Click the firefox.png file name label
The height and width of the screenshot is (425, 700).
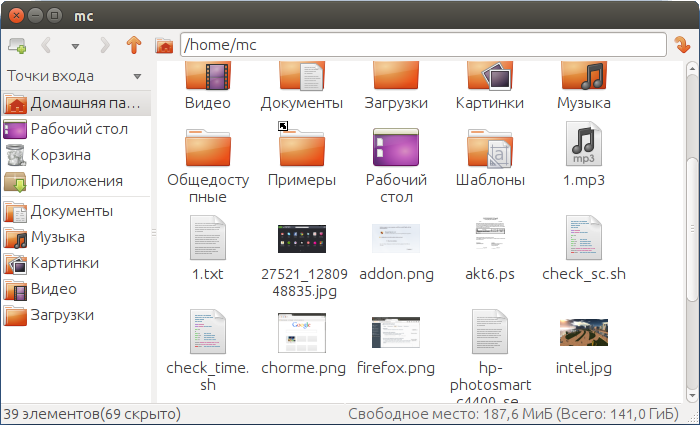[396, 368]
